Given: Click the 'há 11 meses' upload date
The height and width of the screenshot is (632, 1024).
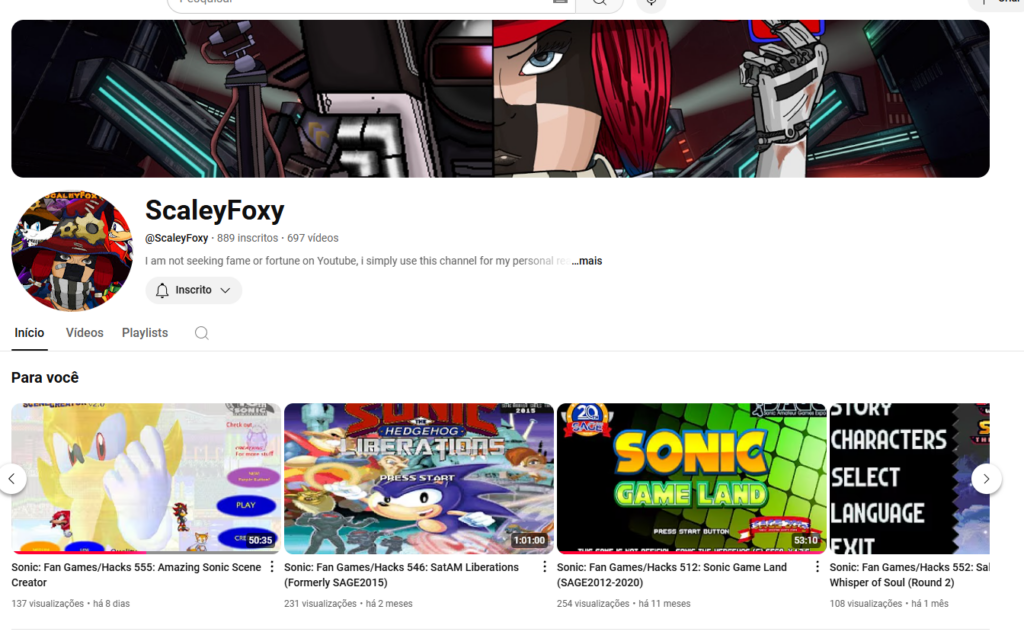Looking at the screenshot, I should tap(664, 604).
